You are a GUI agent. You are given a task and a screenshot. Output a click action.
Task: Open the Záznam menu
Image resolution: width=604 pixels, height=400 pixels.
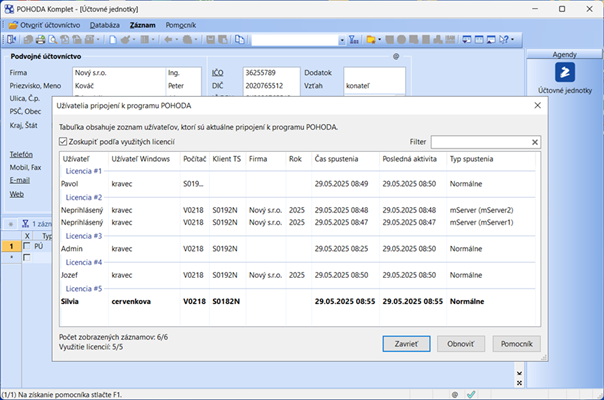pos(143,25)
